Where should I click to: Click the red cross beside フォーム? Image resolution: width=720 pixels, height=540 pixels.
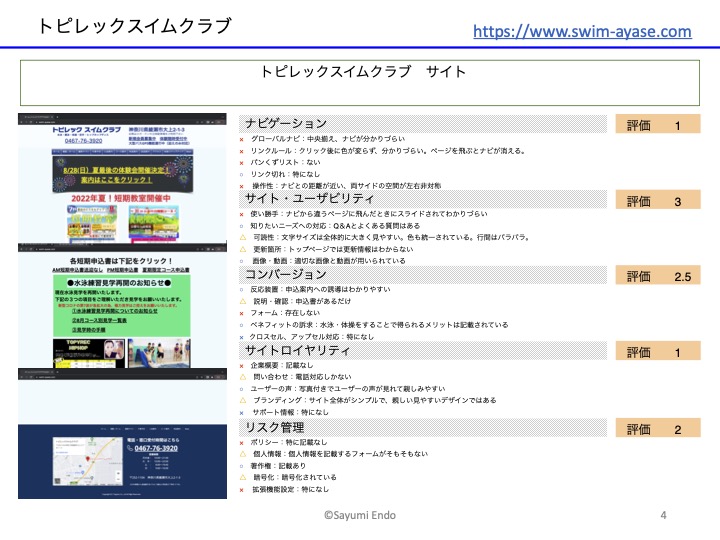coord(242,313)
